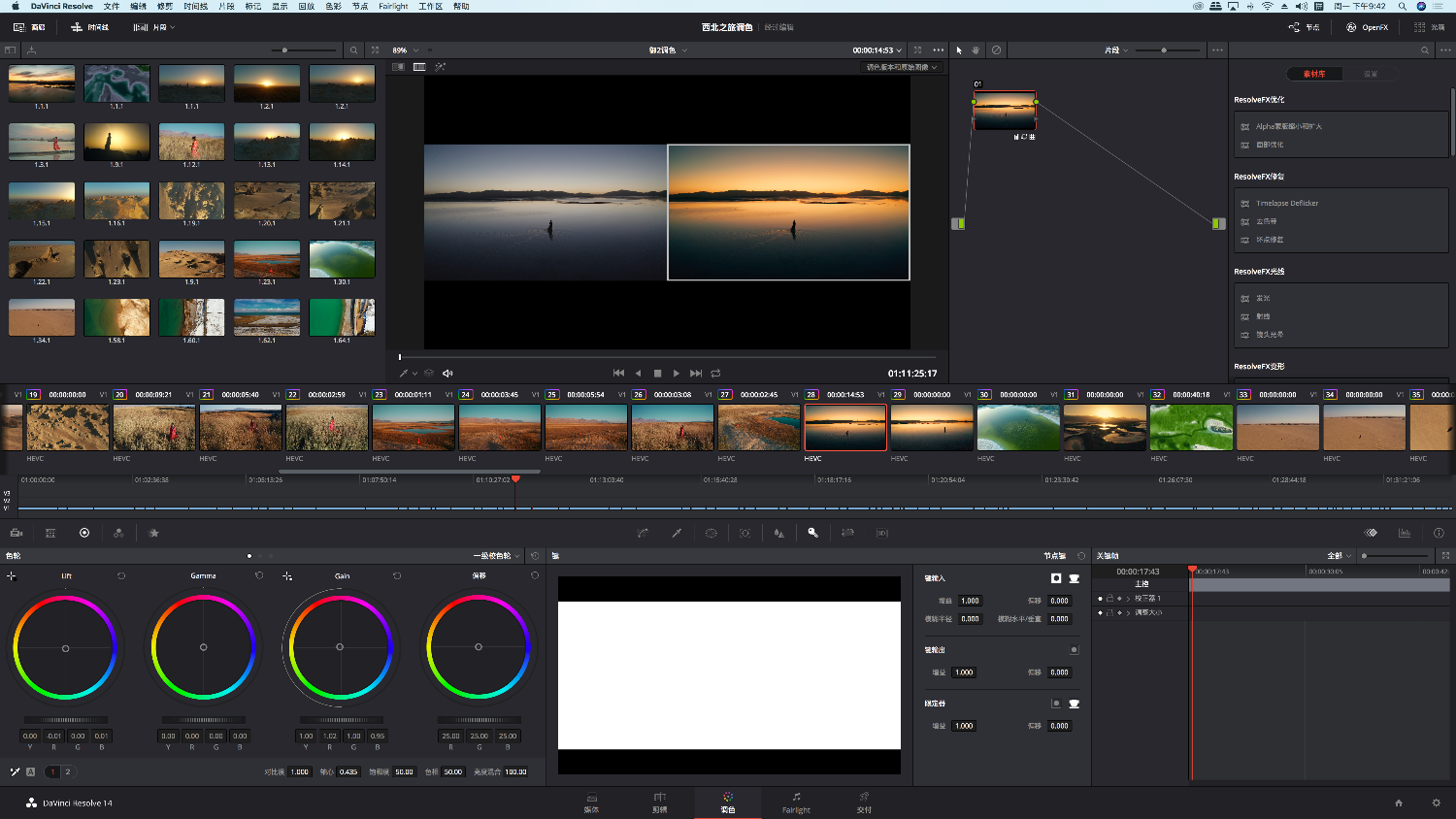Open the Curves palette icon

[643, 533]
